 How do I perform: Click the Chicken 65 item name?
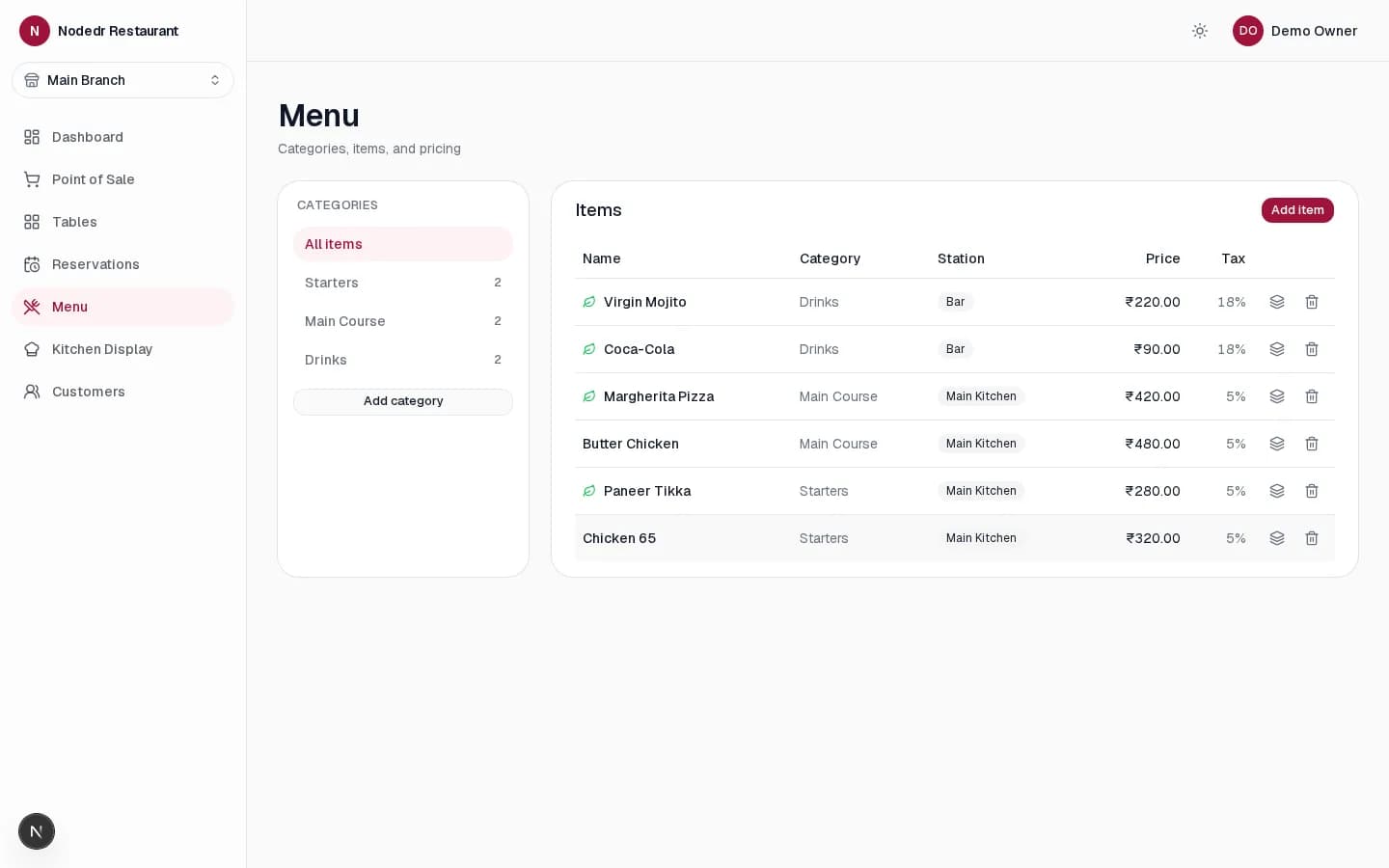click(x=619, y=538)
